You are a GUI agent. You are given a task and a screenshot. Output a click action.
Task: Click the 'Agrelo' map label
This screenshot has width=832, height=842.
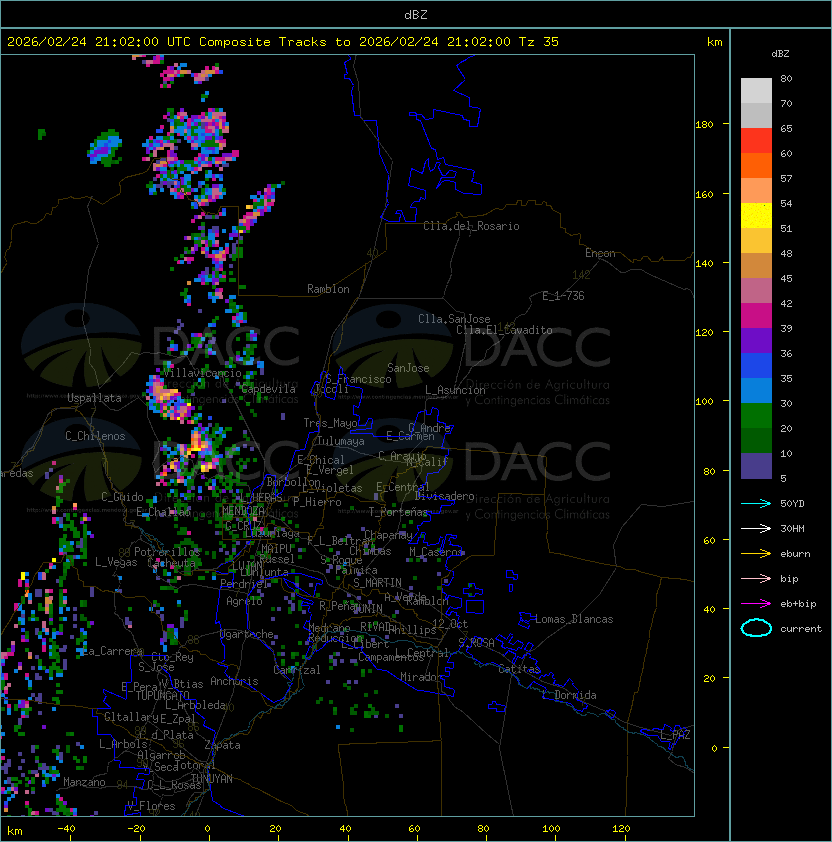coord(244,601)
